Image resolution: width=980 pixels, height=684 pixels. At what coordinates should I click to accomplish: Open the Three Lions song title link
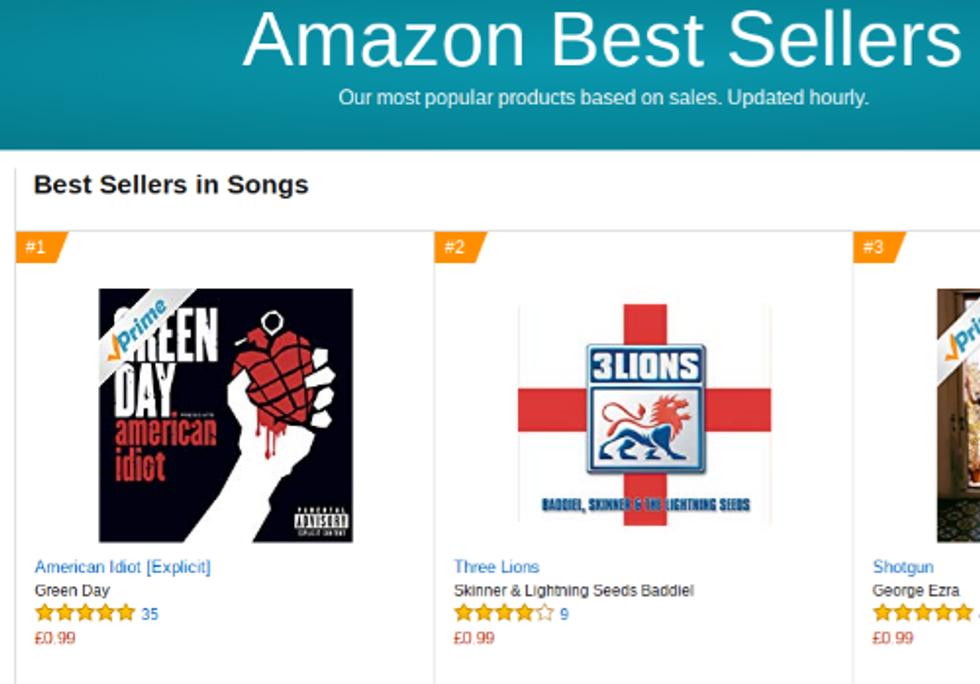(496, 567)
